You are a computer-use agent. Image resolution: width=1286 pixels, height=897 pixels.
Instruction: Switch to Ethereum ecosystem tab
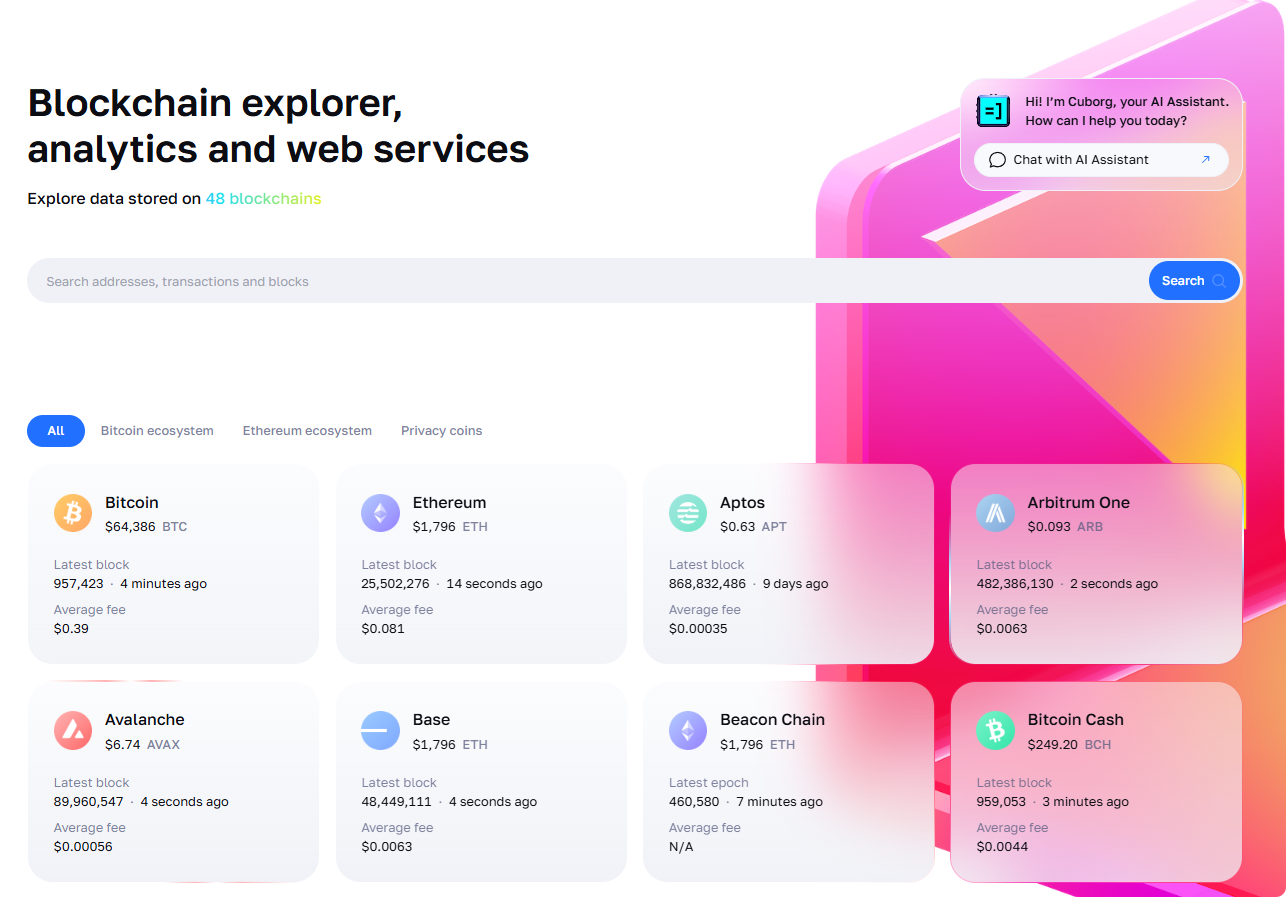point(307,431)
